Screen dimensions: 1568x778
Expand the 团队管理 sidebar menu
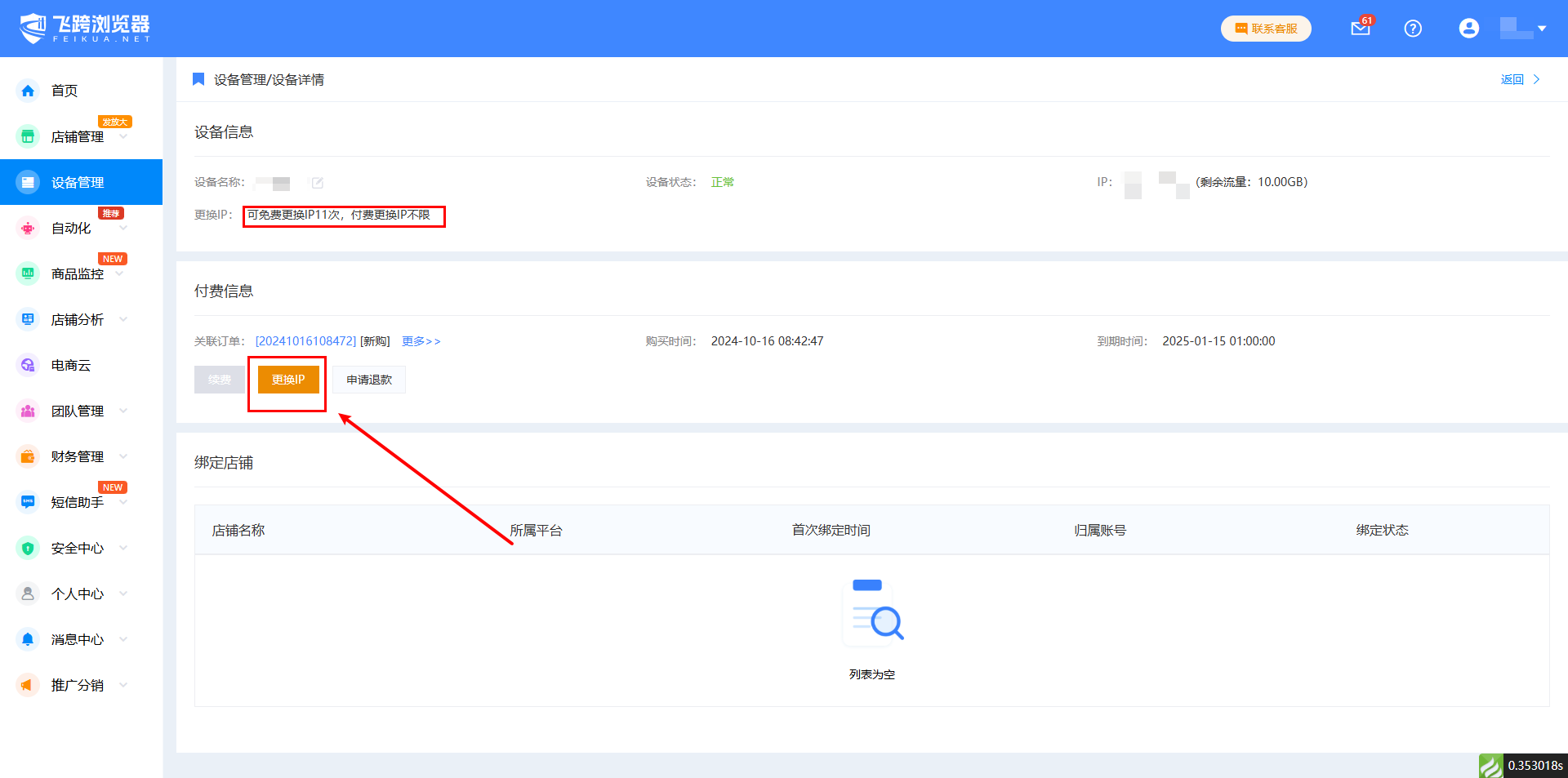tap(123, 411)
